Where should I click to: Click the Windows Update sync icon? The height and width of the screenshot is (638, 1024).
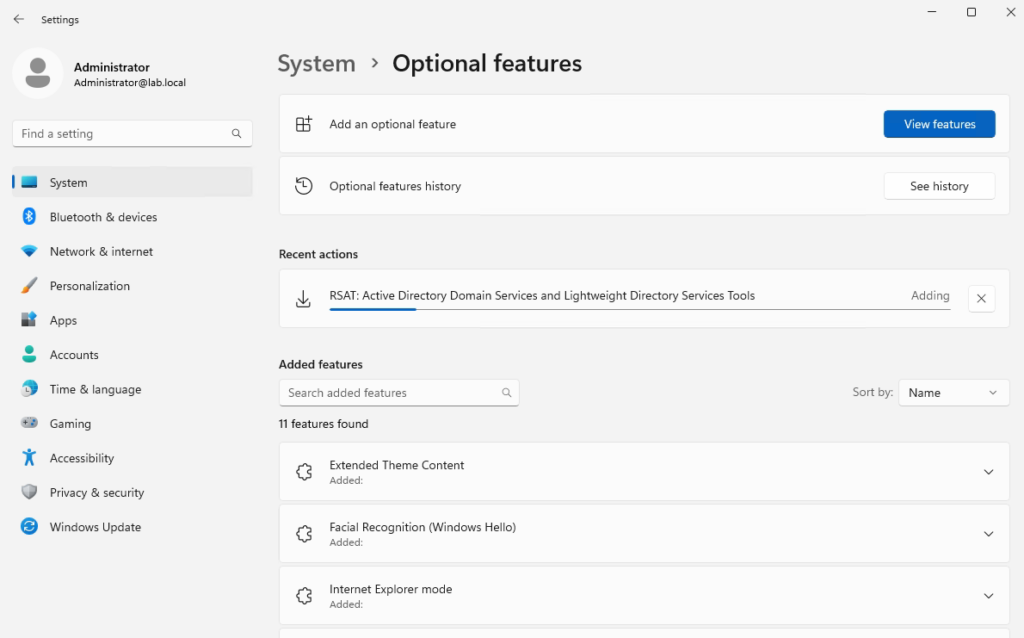pos(29,526)
